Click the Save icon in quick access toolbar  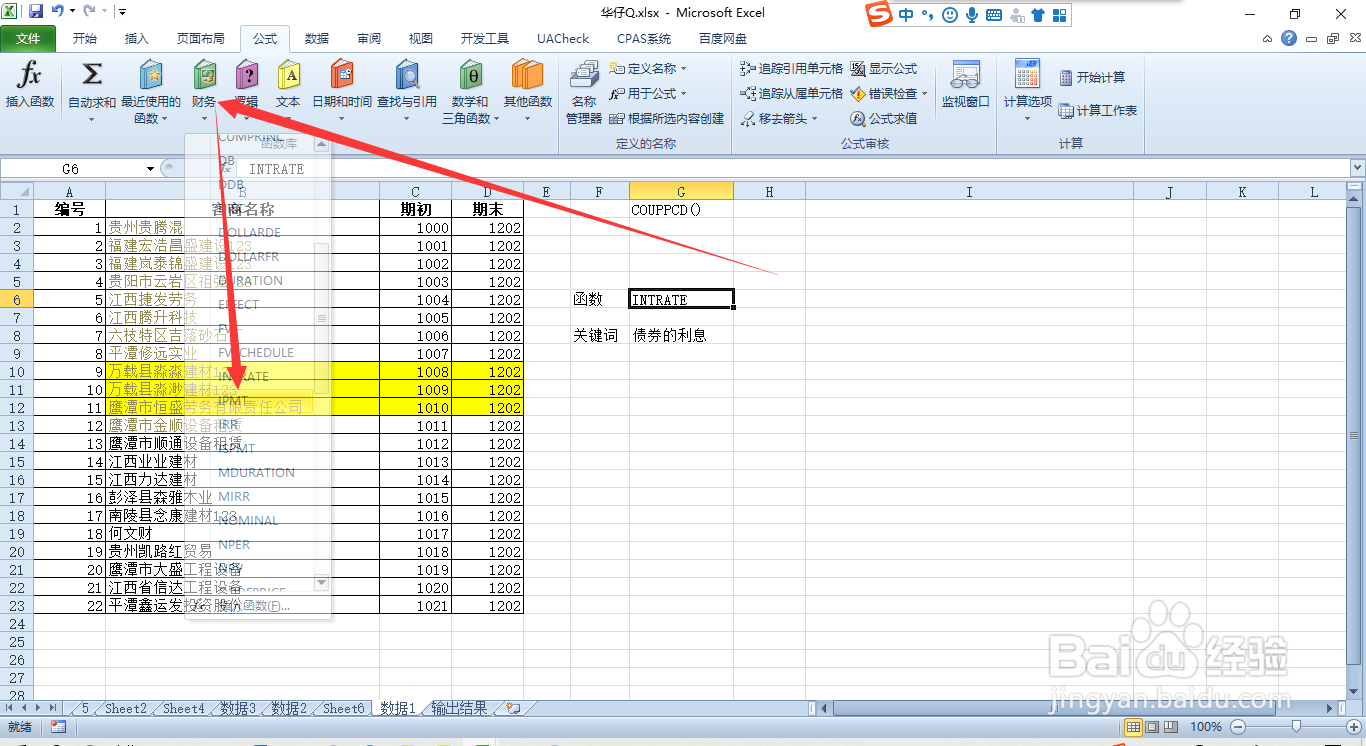pos(36,12)
